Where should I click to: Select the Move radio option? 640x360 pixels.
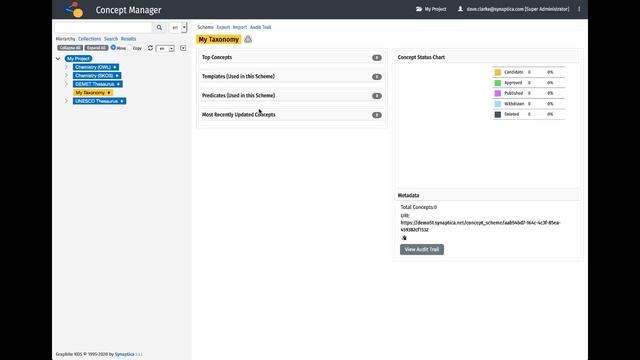[x=113, y=48]
